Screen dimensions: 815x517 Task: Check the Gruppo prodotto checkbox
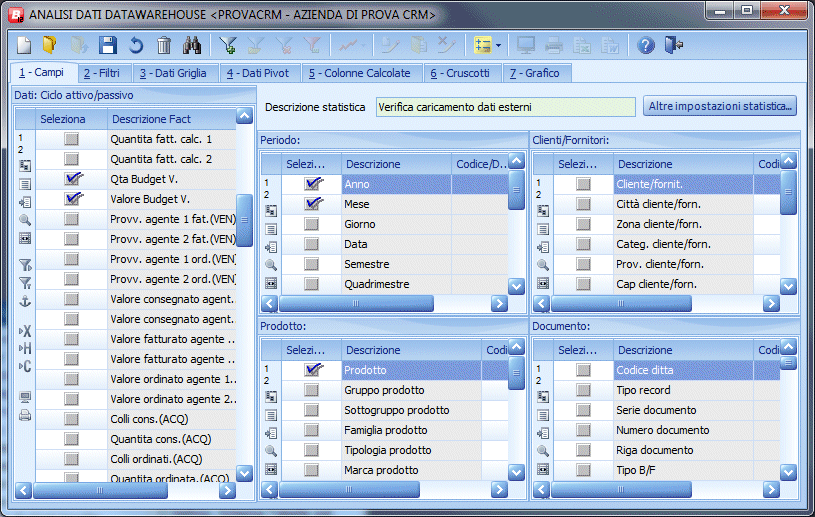click(x=311, y=390)
